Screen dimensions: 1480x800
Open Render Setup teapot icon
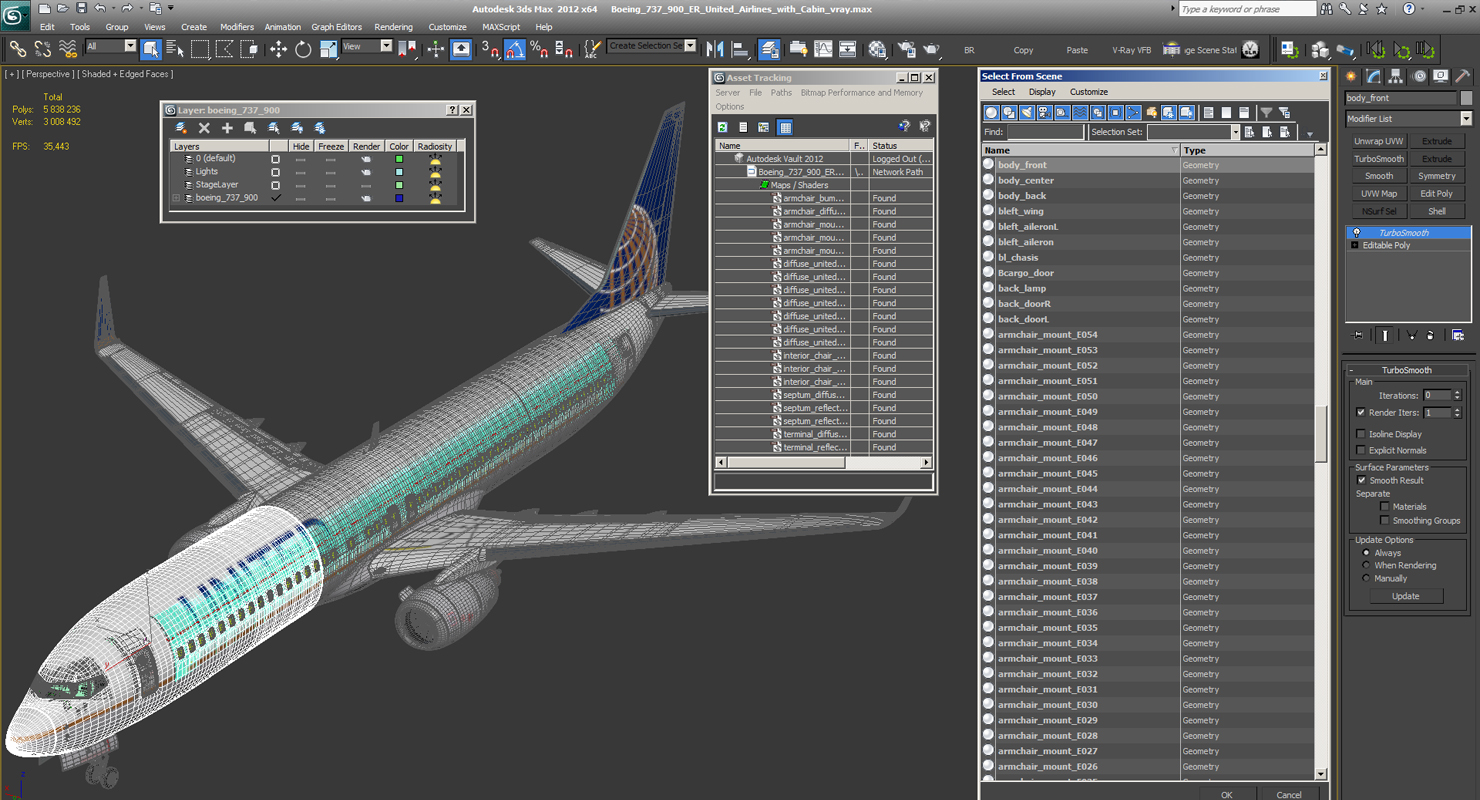(x=907, y=48)
